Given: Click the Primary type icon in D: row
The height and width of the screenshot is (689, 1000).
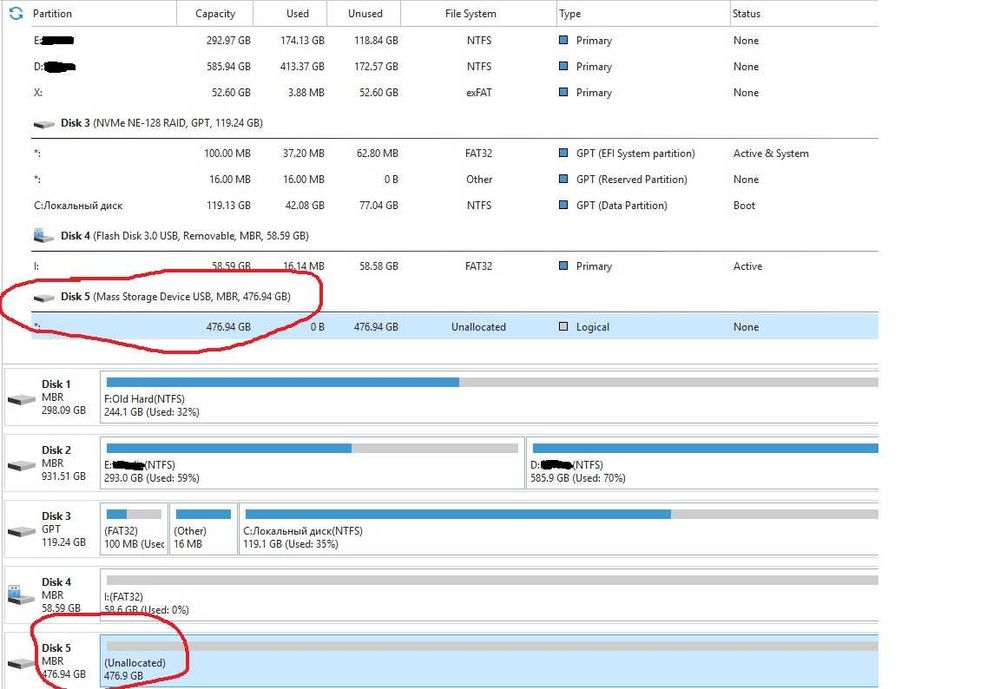Looking at the screenshot, I should [563, 66].
